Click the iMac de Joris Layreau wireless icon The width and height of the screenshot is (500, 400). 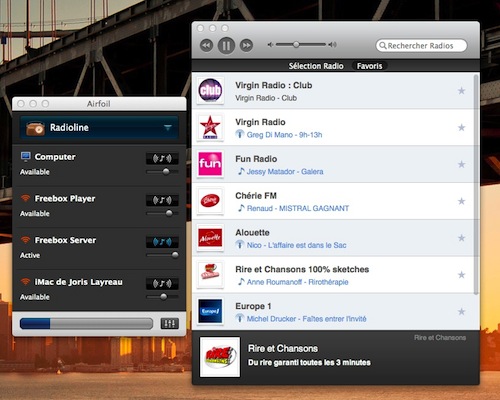25,281
